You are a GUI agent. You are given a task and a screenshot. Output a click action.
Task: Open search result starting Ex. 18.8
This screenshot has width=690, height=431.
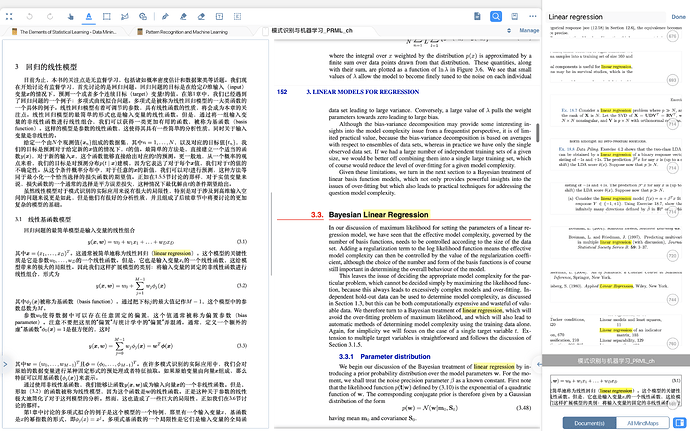[x=616, y=155]
